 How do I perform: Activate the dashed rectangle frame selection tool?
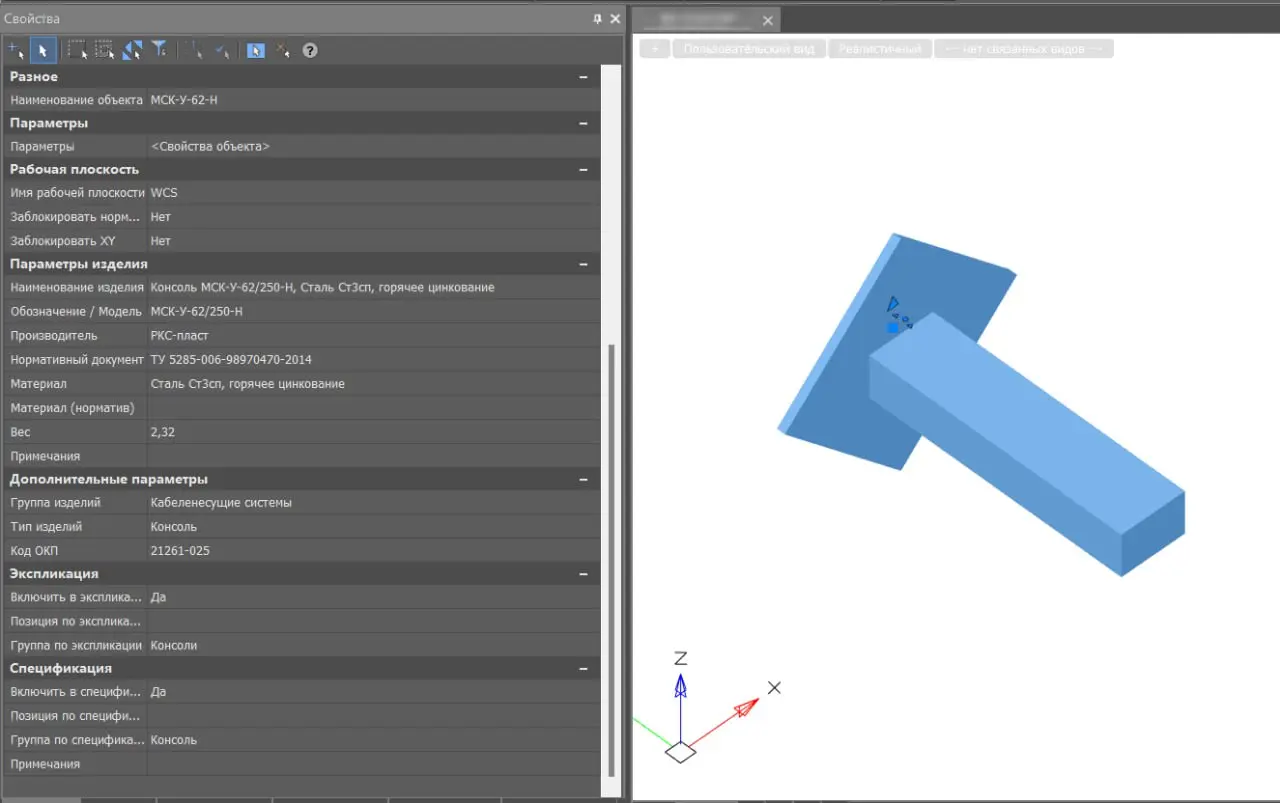[x=76, y=49]
